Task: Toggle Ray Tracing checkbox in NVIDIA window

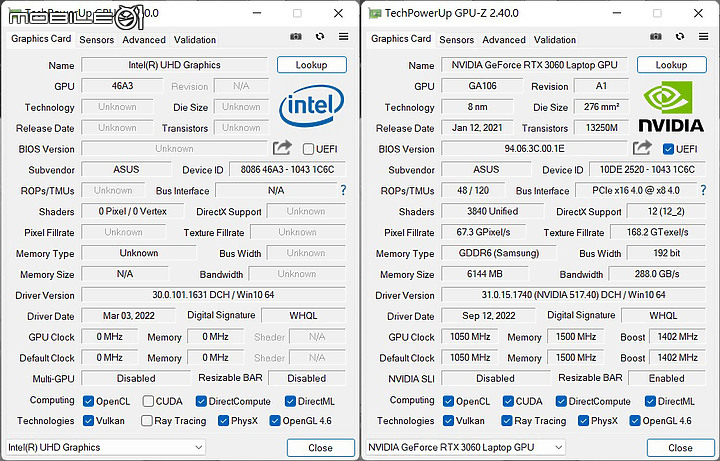Action: click(x=507, y=421)
